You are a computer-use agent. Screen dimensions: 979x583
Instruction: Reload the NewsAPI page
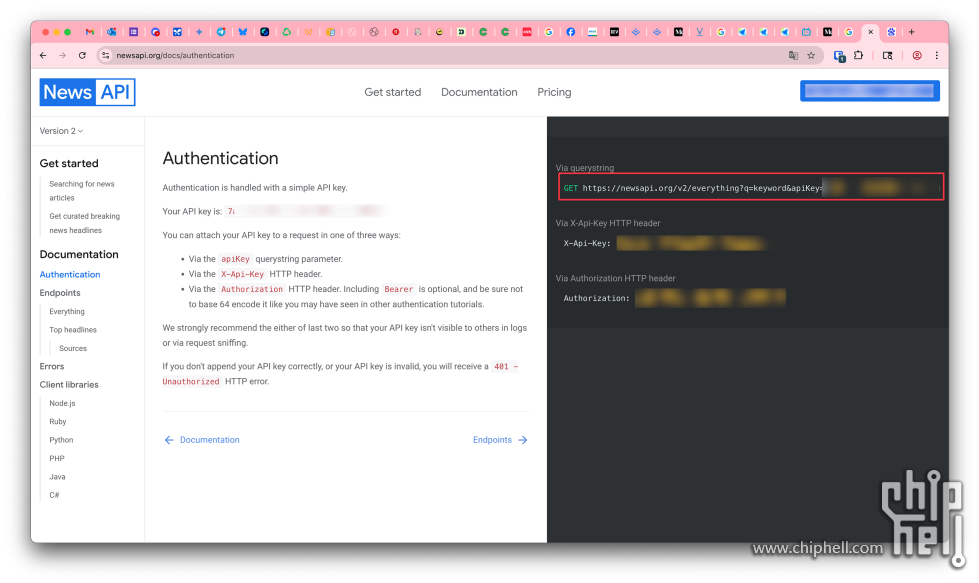coord(82,56)
